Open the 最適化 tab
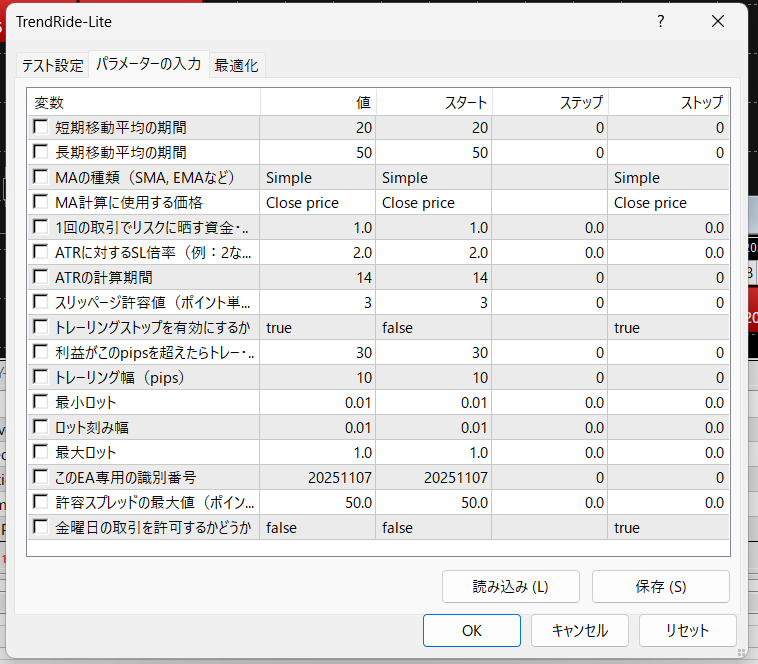The image size is (758, 664). point(236,65)
